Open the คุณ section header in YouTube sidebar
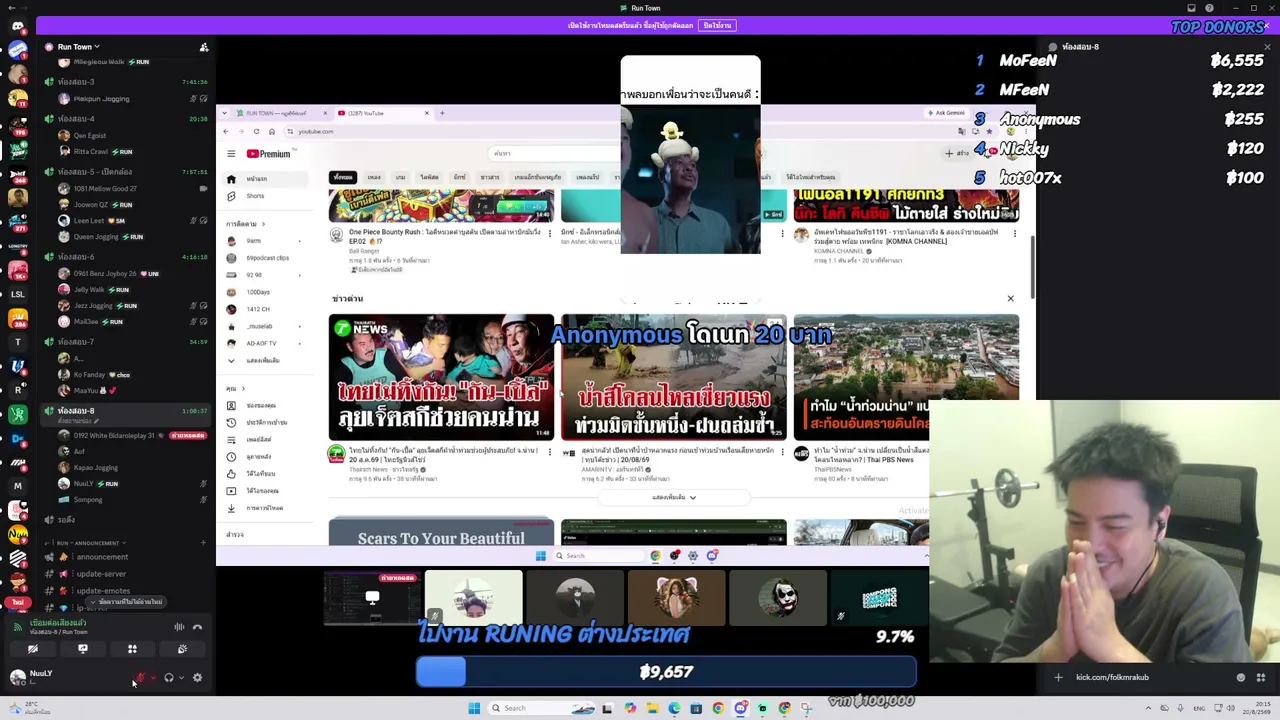 (x=235, y=388)
